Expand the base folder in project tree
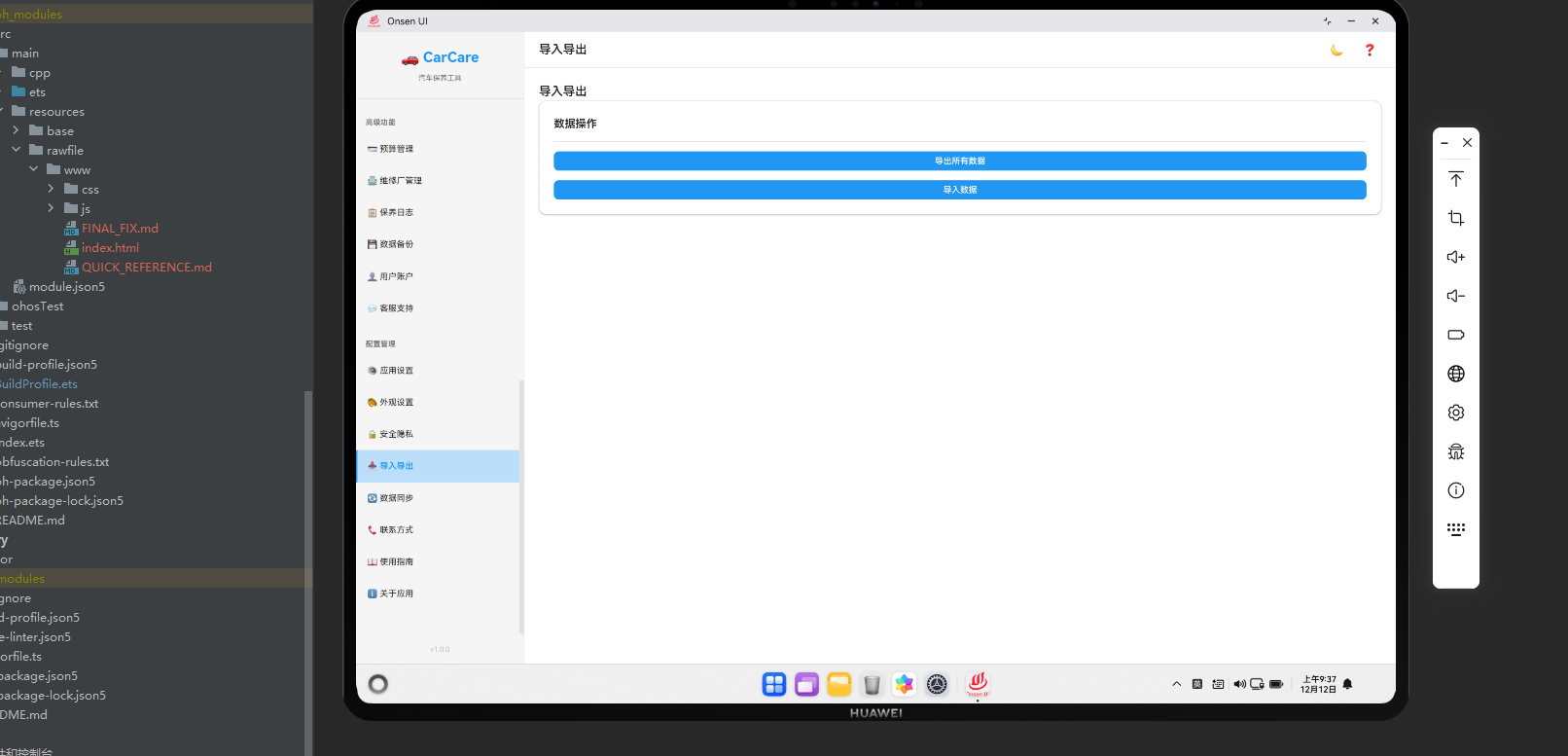This screenshot has width=1568, height=756. pos(16,130)
